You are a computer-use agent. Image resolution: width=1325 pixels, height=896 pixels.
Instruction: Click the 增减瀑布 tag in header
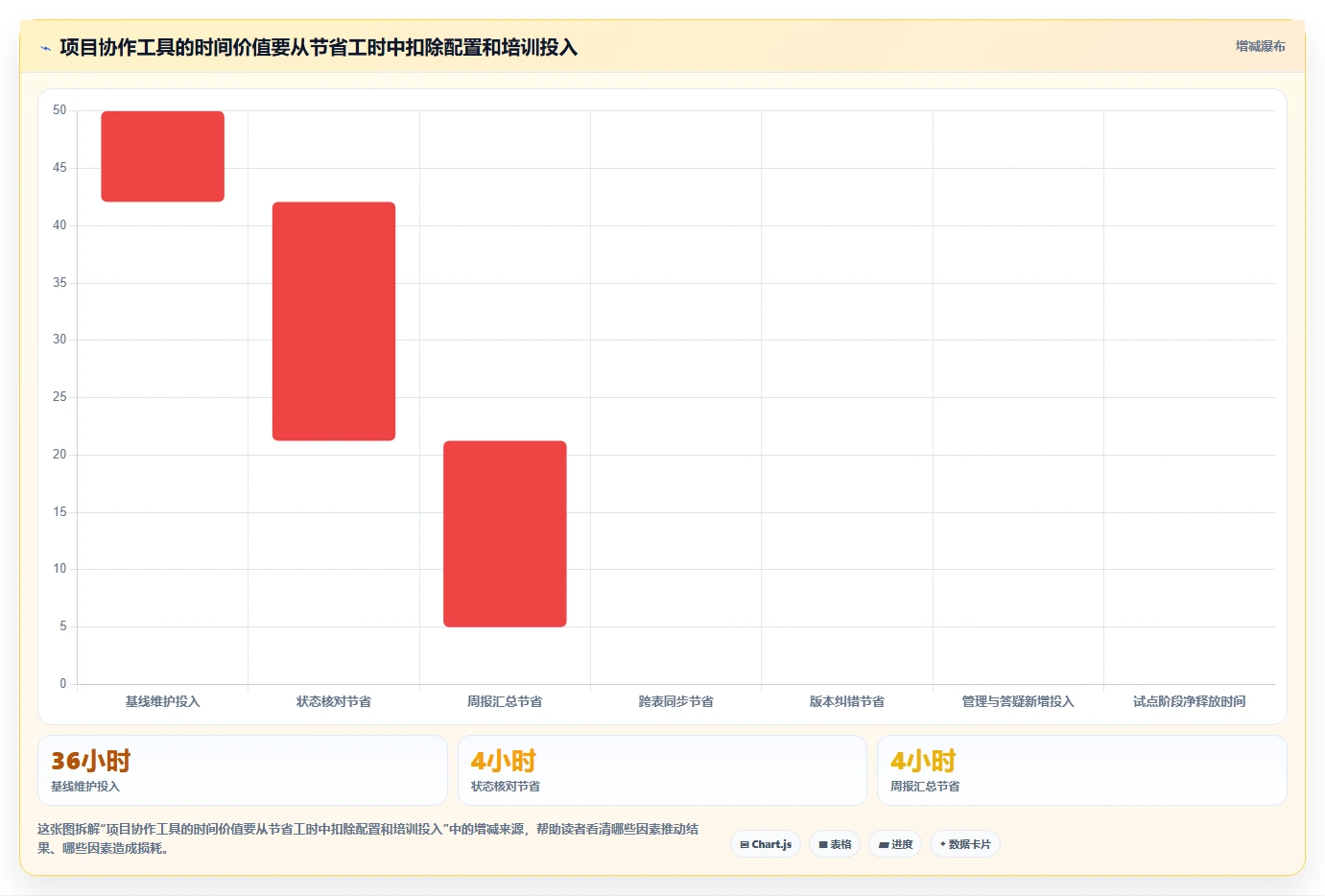coord(1260,46)
